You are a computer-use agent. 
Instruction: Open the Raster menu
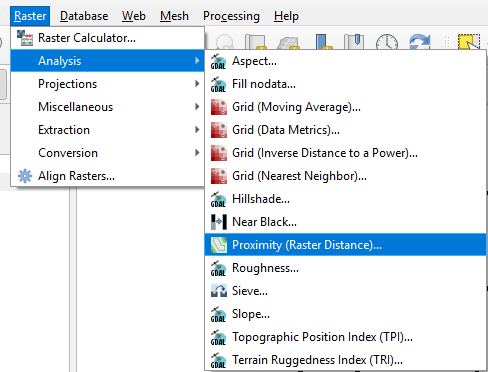(x=30, y=16)
